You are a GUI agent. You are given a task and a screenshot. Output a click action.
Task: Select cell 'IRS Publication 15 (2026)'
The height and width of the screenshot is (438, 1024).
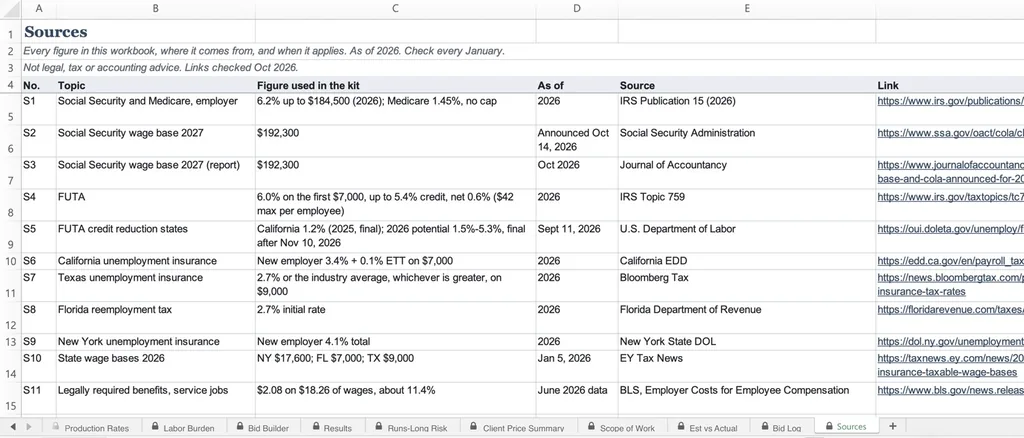point(746,109)
